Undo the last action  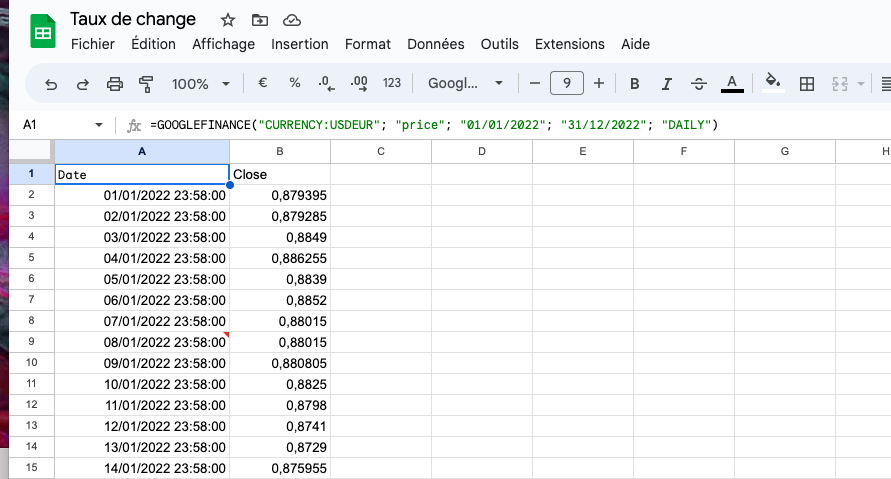pyautogui.click(x=51, y=84)
